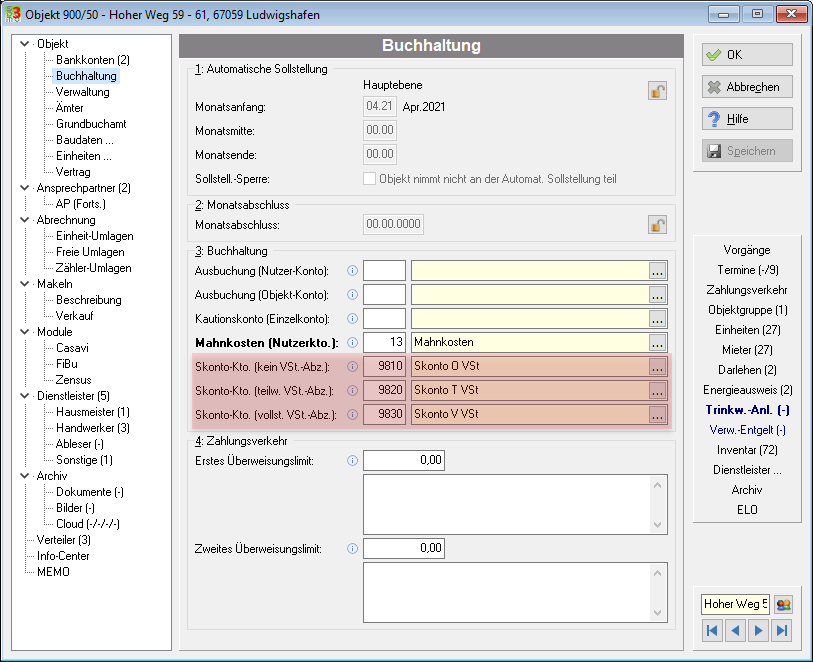813x662 pixels.
Task: Toggle Sollstell.-Sperre checkbox
Action: pos(369,179)
